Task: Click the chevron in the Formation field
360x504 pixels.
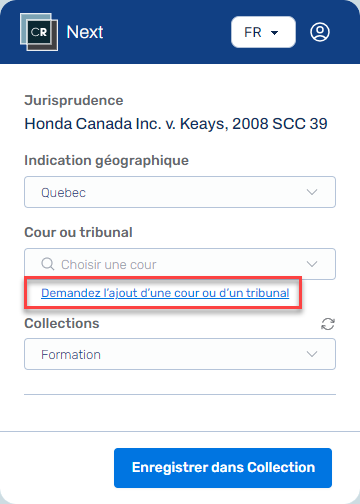Action: pyautogui.click(x=312, y=354)
